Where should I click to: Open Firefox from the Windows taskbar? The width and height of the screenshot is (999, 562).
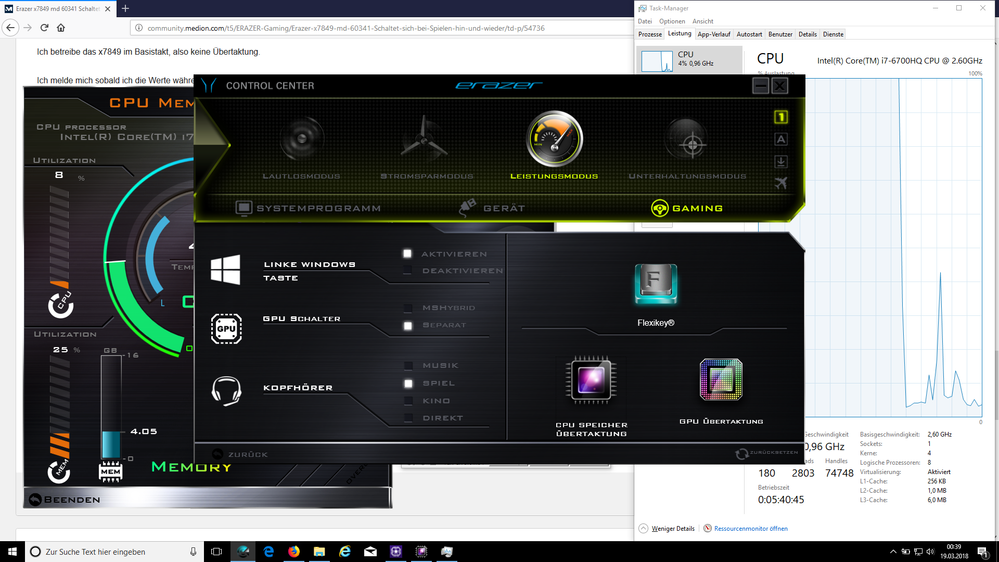[294, 551]
